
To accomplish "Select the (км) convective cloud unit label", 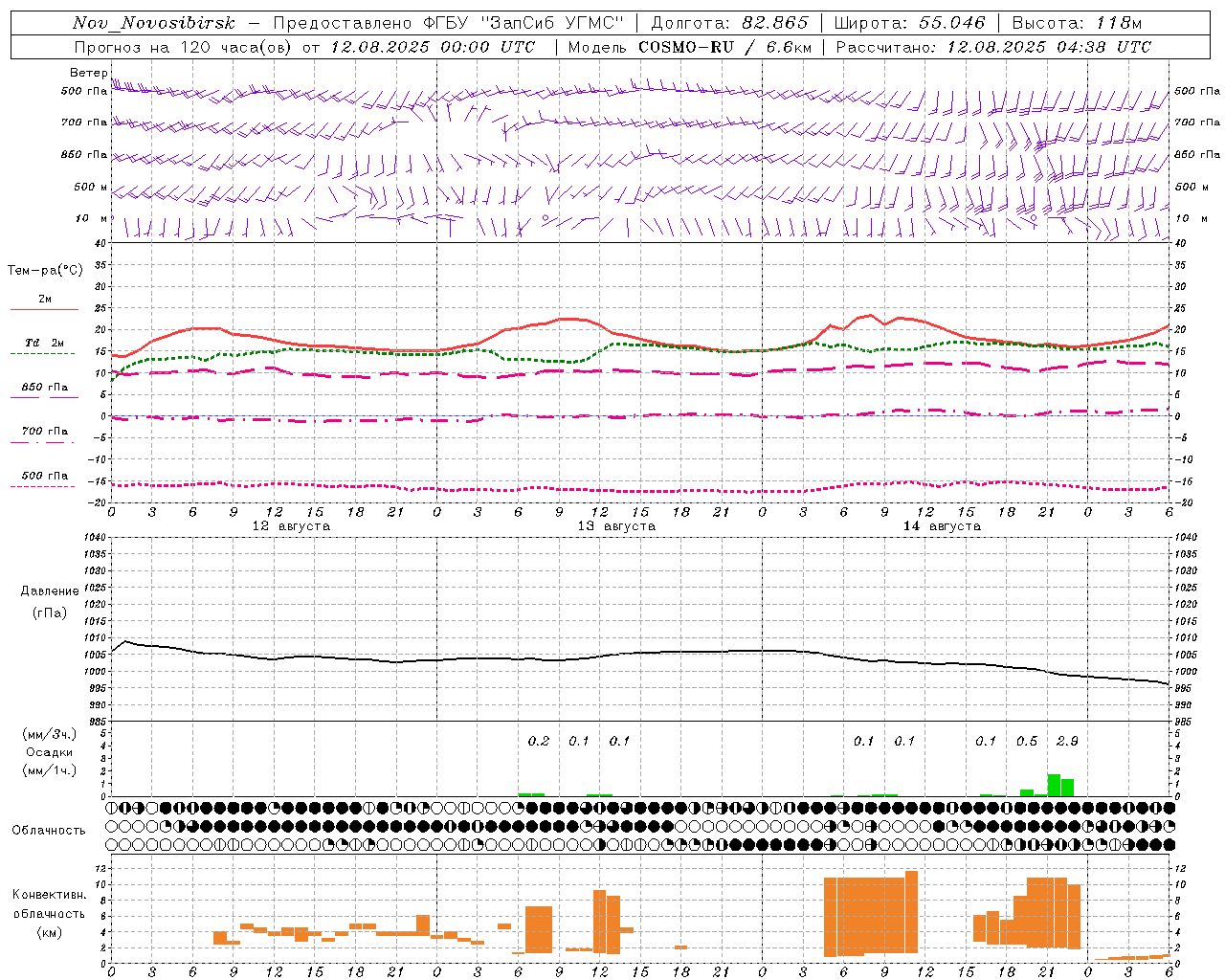I will pos(50,932).
